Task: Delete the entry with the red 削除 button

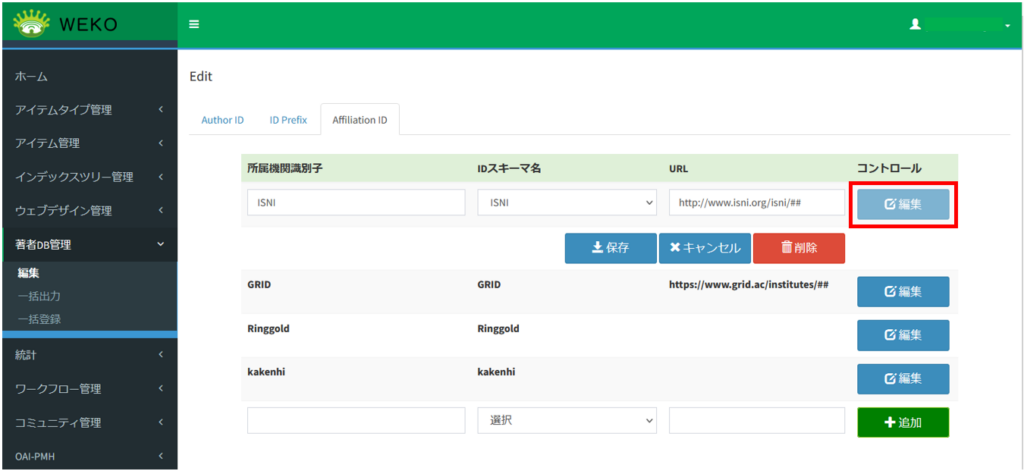Action: click(x=798, y=248)
